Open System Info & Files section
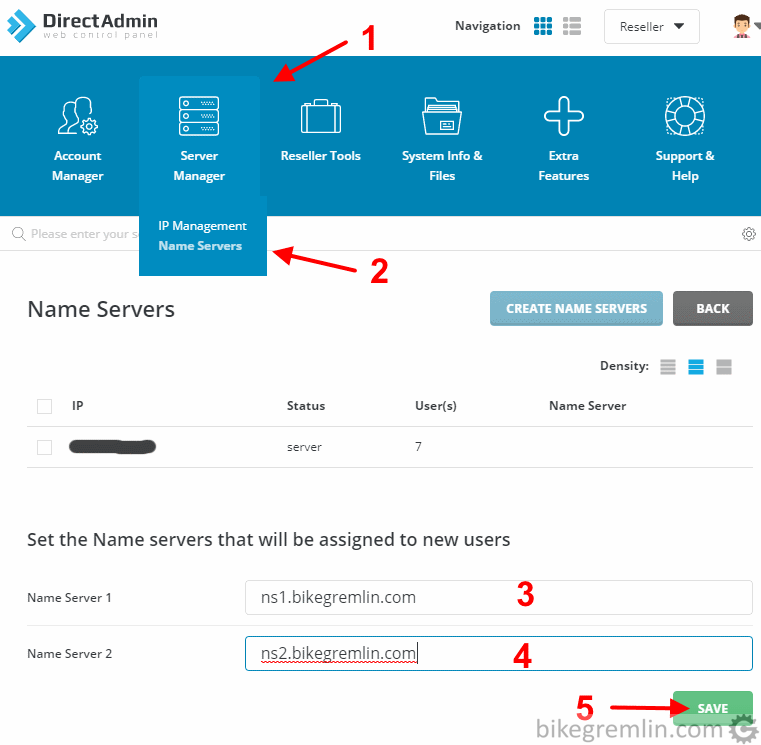This screenshot has height=745, width=761. [442, 139]
